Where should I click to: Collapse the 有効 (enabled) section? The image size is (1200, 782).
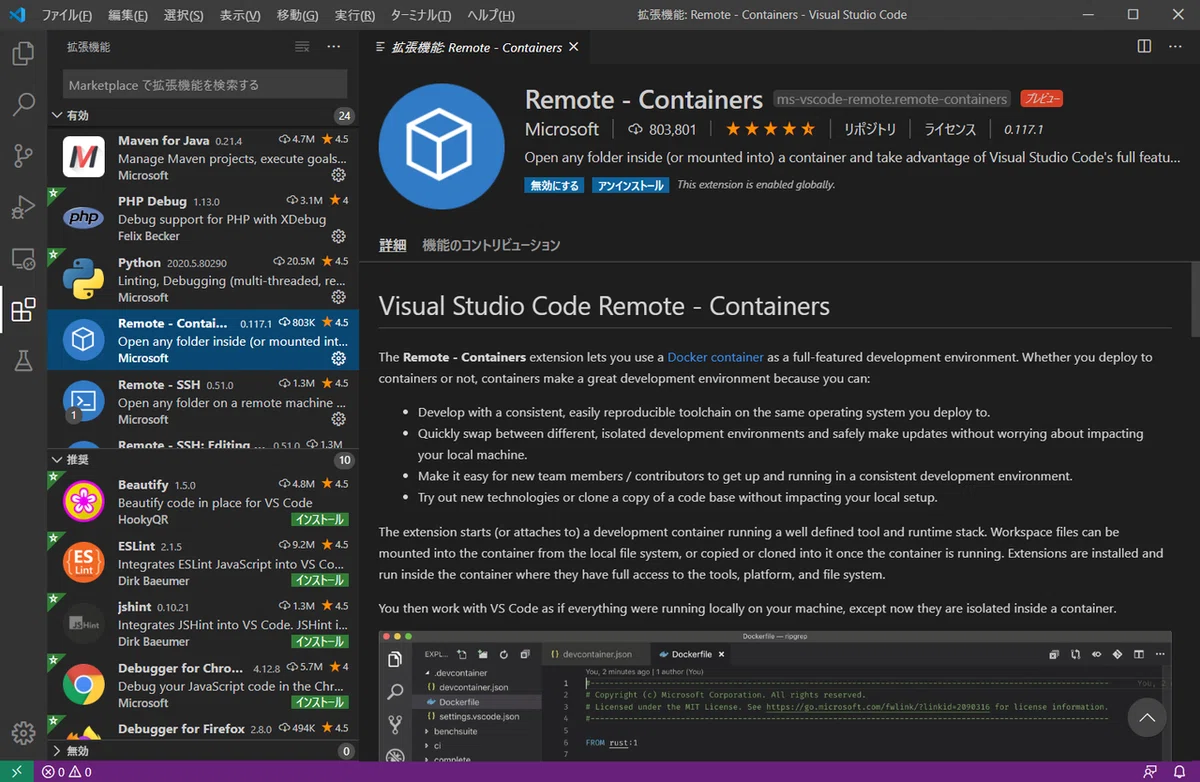coord(203,116)
